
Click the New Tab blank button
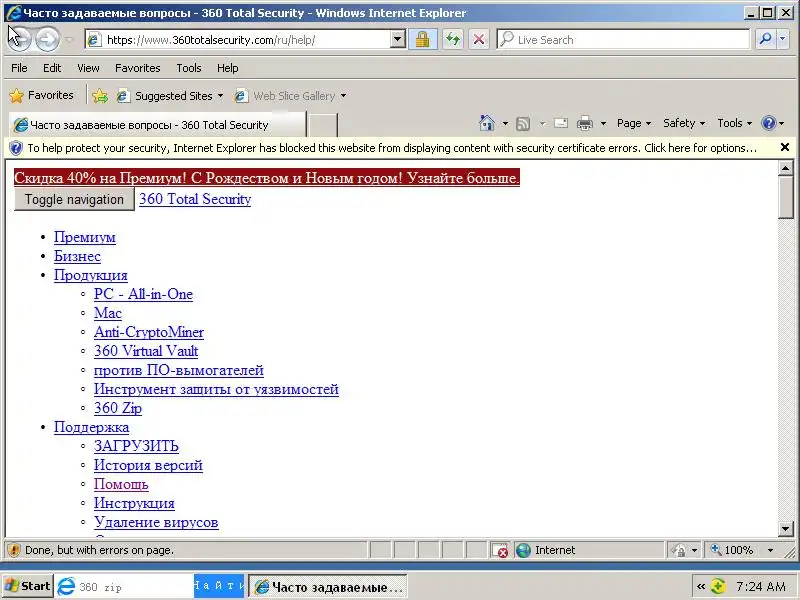pyautogui.click(x=323, y=126)
